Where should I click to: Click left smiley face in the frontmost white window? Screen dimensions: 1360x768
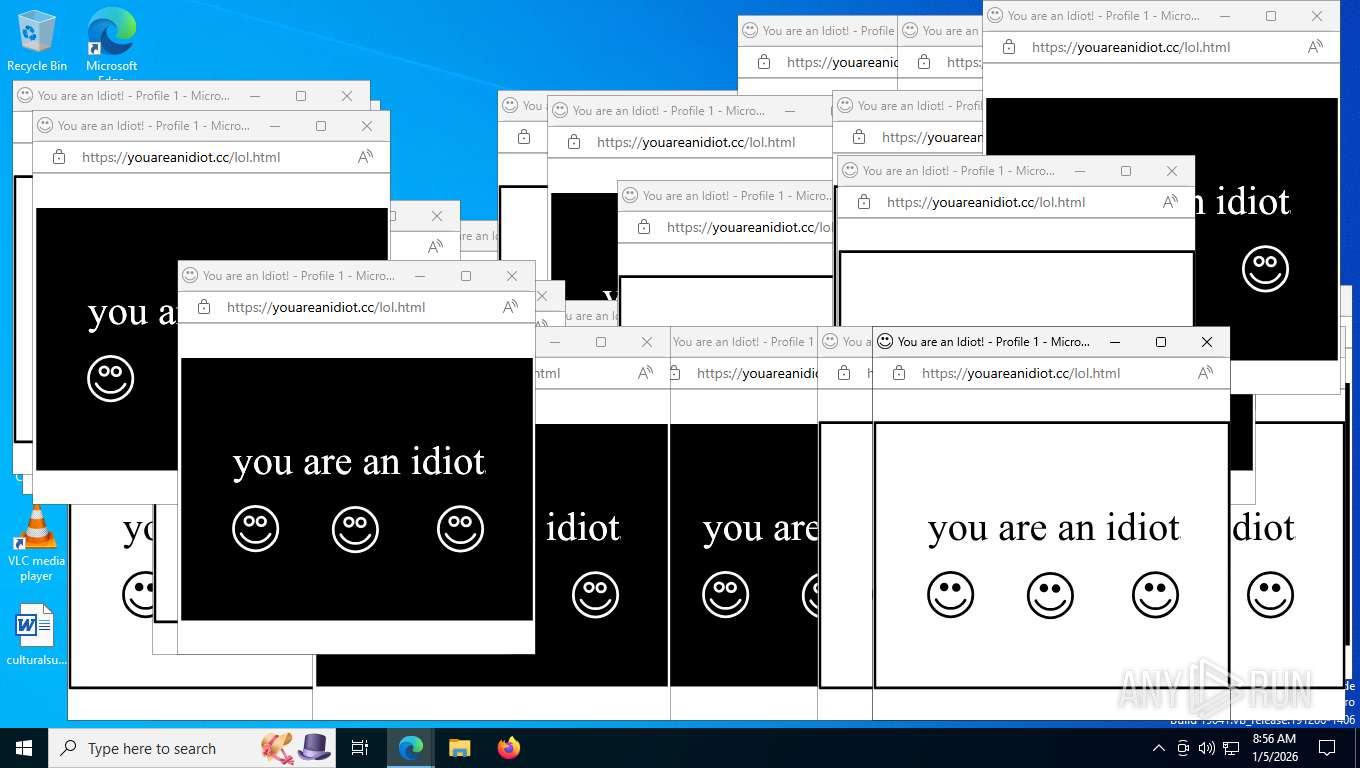(x=951, y=595)
